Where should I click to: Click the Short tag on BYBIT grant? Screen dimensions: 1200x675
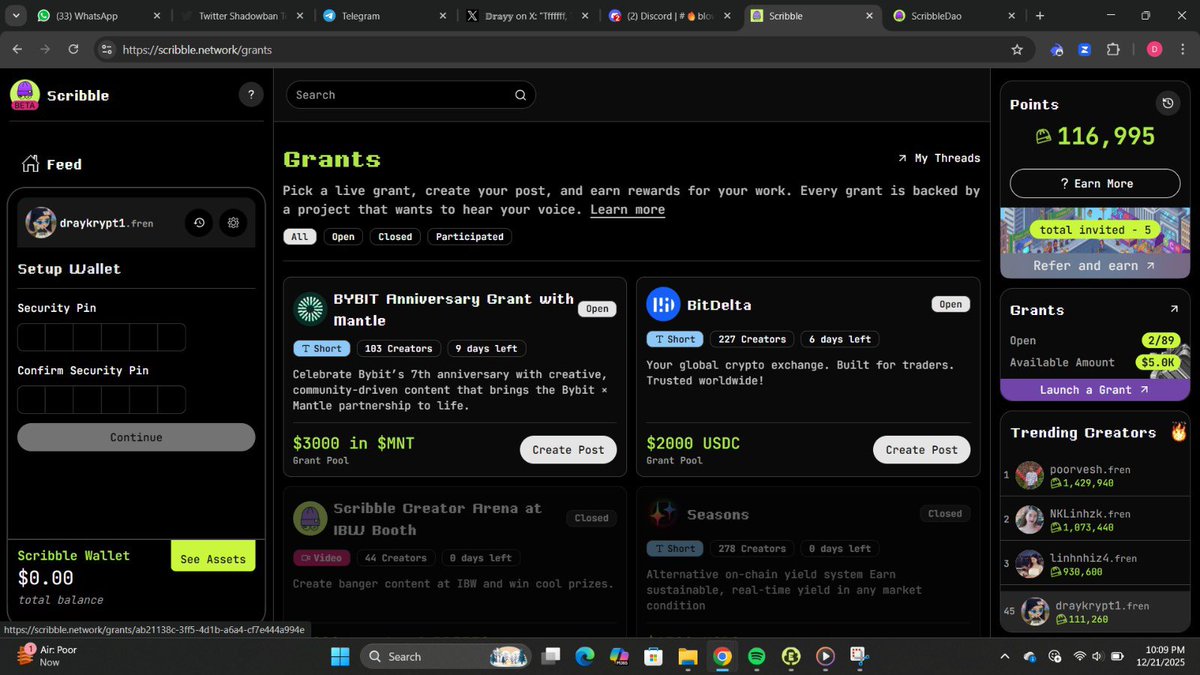pos(321,348)
